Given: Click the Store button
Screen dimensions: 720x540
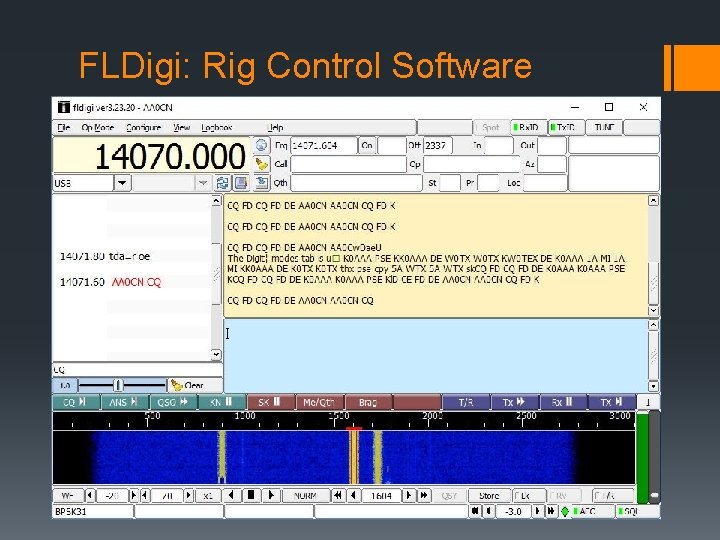Looking at the screenshot, I should pyautogui.click(x=489, y=495).
